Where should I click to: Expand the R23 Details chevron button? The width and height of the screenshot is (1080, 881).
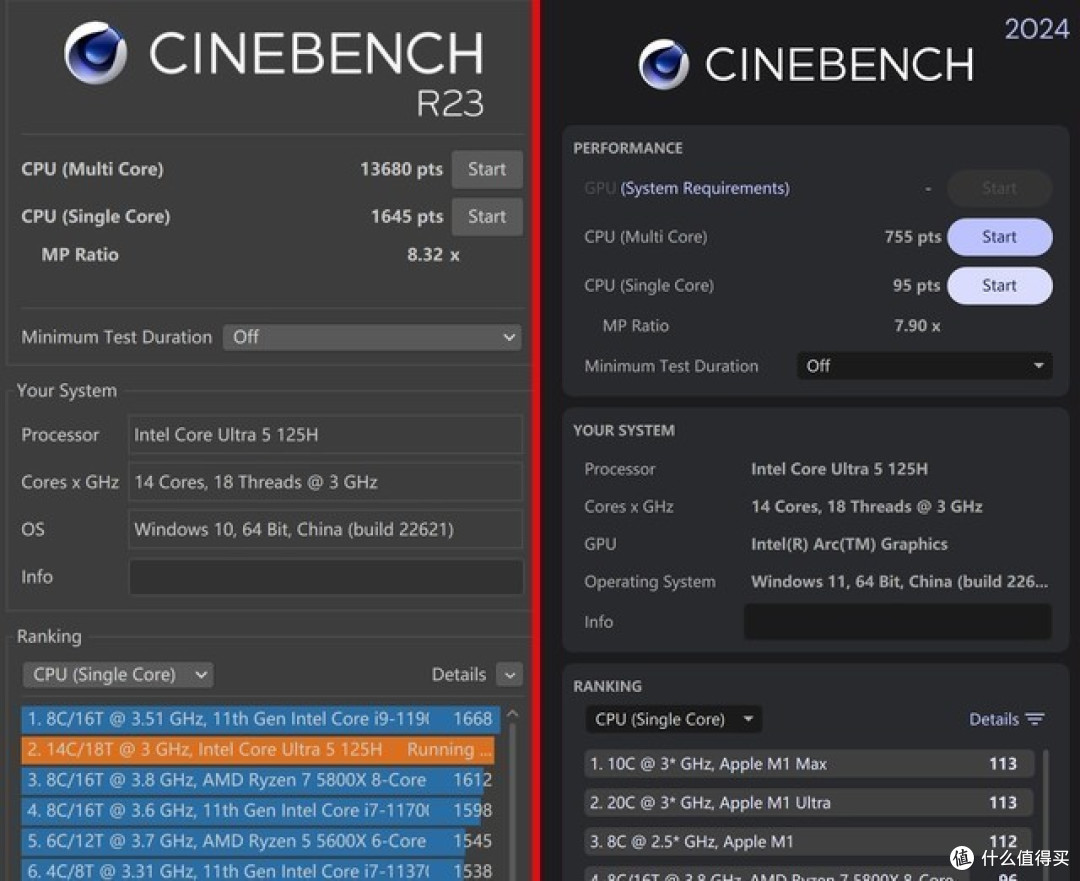pyautogui.click(x=510, y=674)
